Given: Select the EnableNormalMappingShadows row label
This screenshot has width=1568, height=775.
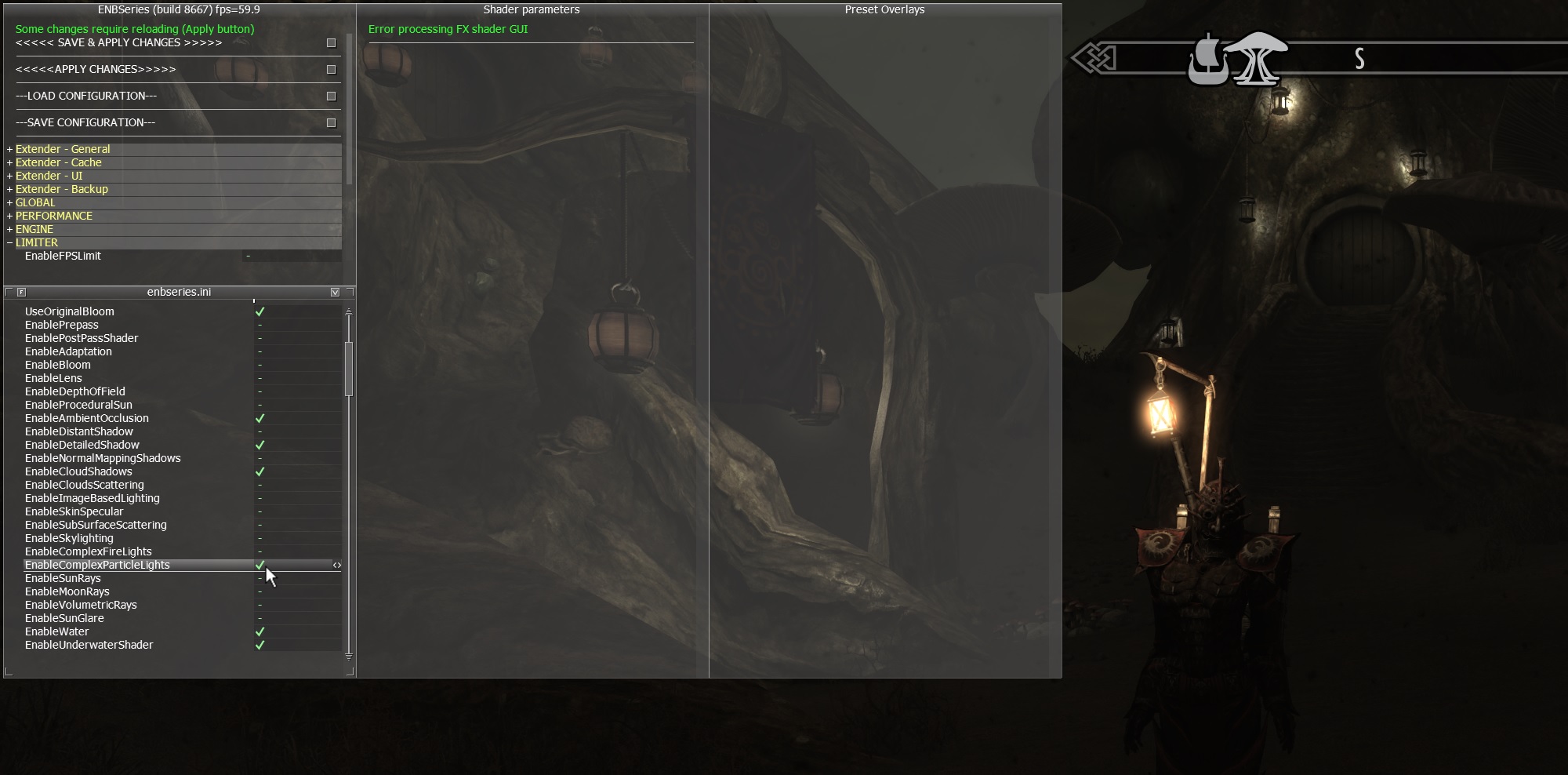Looking at the screenshot, I should pyautogui.click(x=103, y=458).
